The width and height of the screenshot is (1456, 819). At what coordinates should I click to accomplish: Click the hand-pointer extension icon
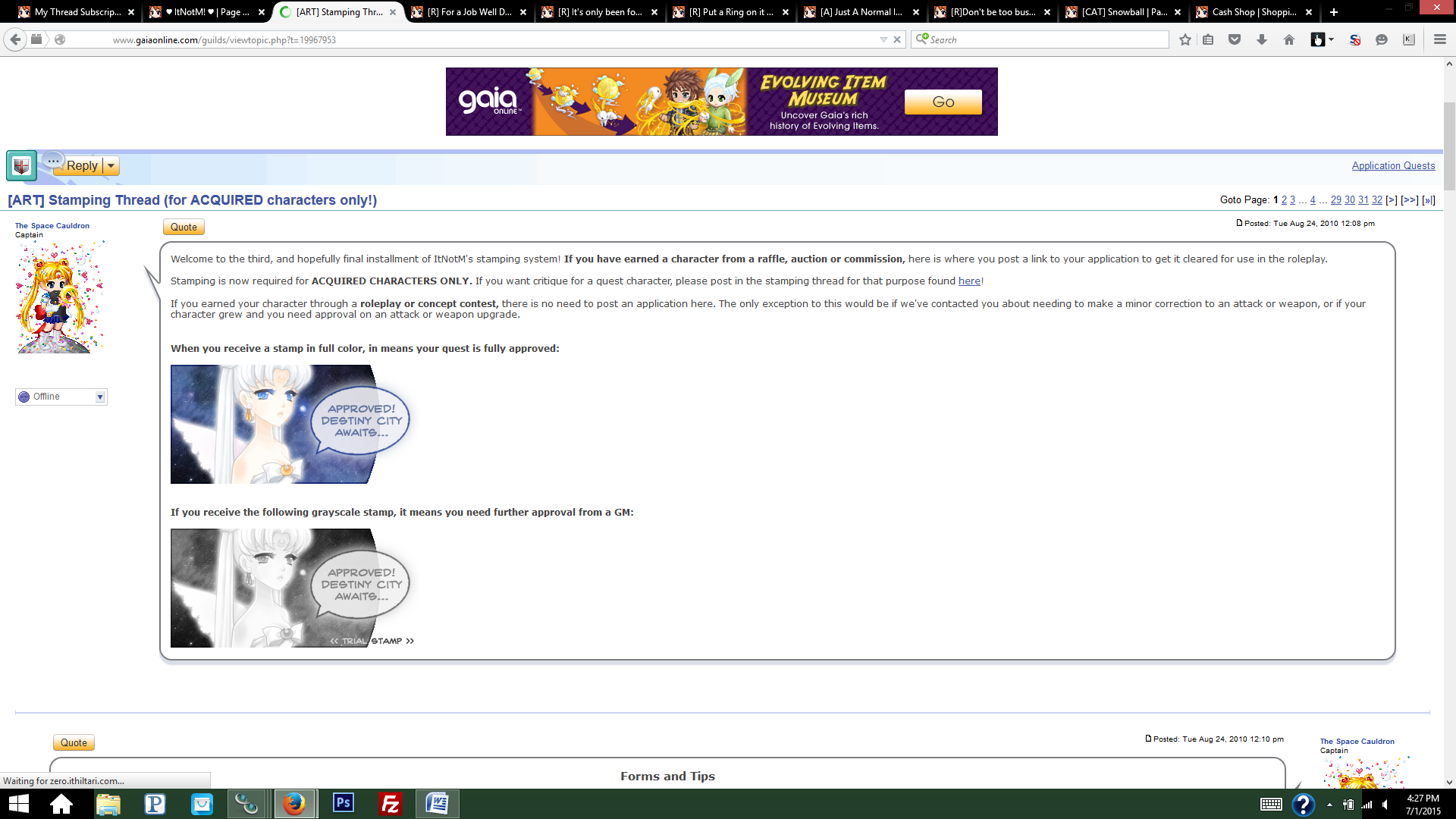[x=1318, y=40]
